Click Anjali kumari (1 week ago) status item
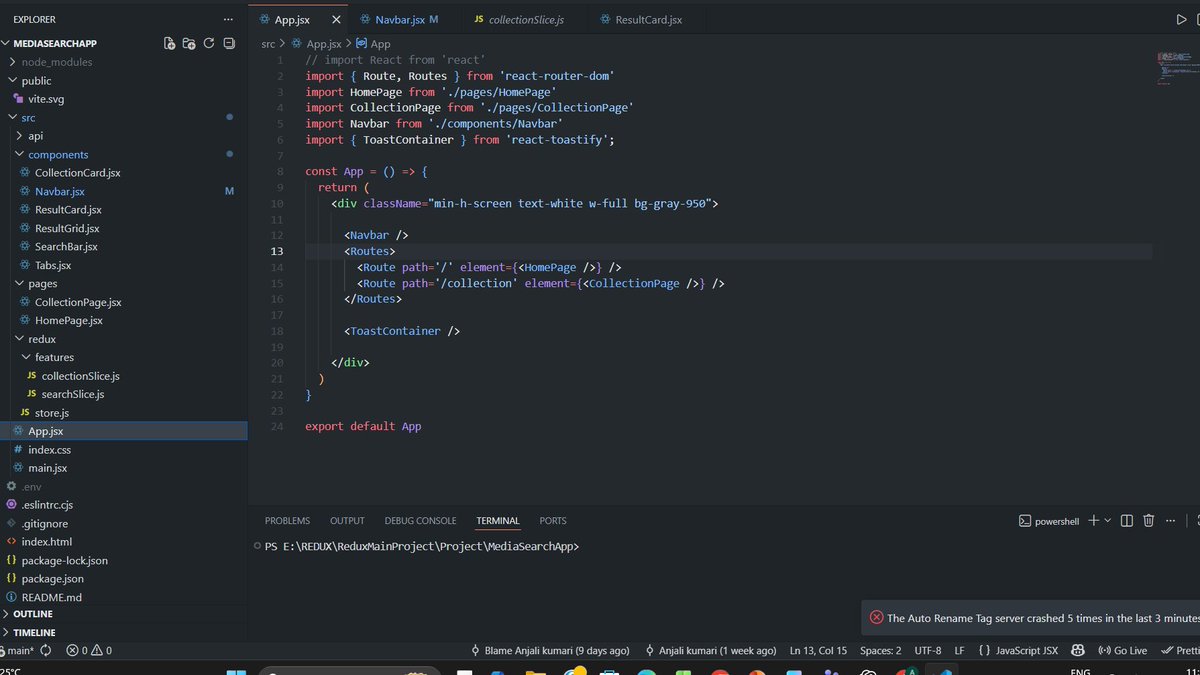This screenshot has width=1200, height=675. [x=711, y=650]
